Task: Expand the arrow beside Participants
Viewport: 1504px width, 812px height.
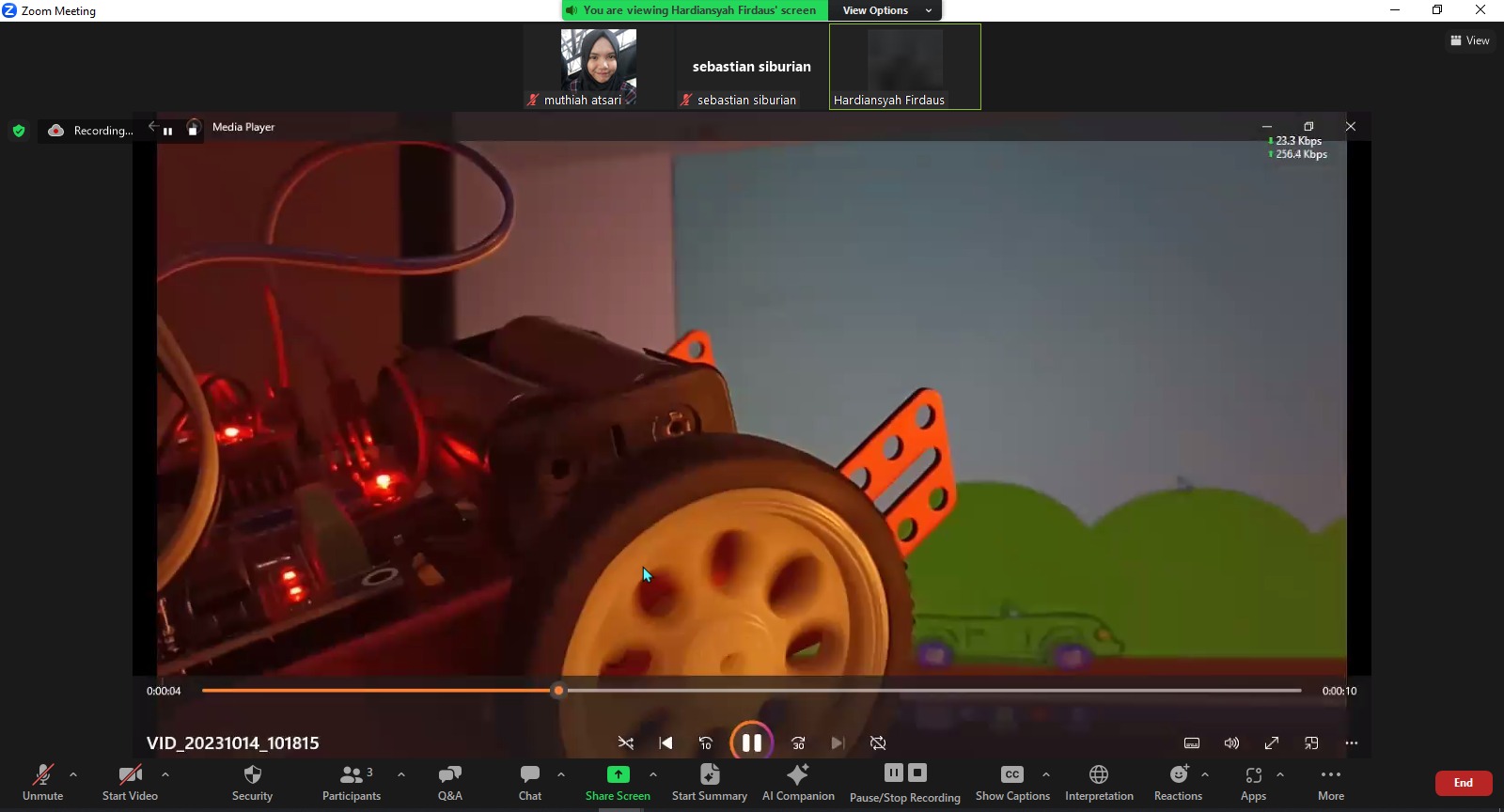Action: [x=401, y=775]
